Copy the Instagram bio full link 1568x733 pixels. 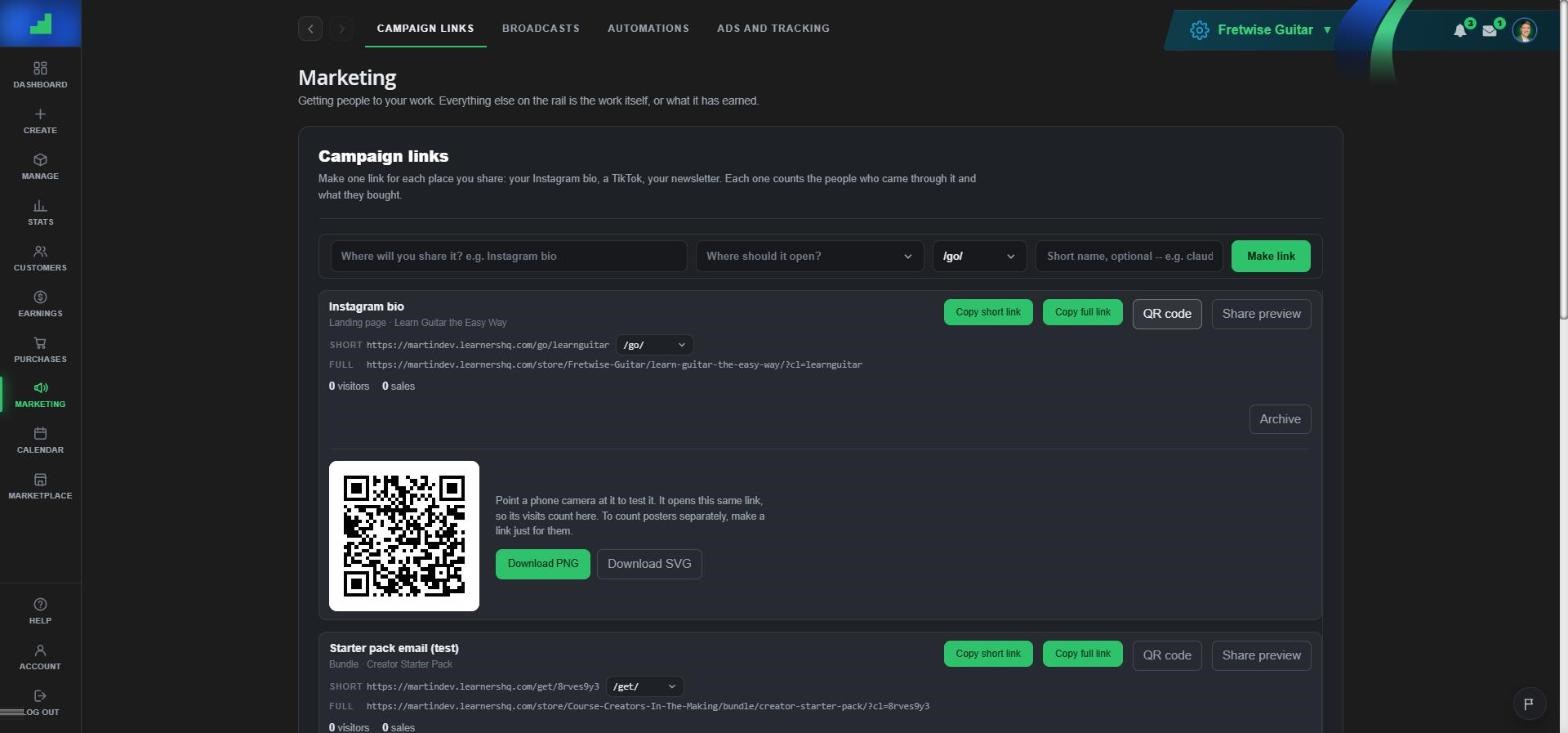pyautogui.click(x=1082, y=313)
